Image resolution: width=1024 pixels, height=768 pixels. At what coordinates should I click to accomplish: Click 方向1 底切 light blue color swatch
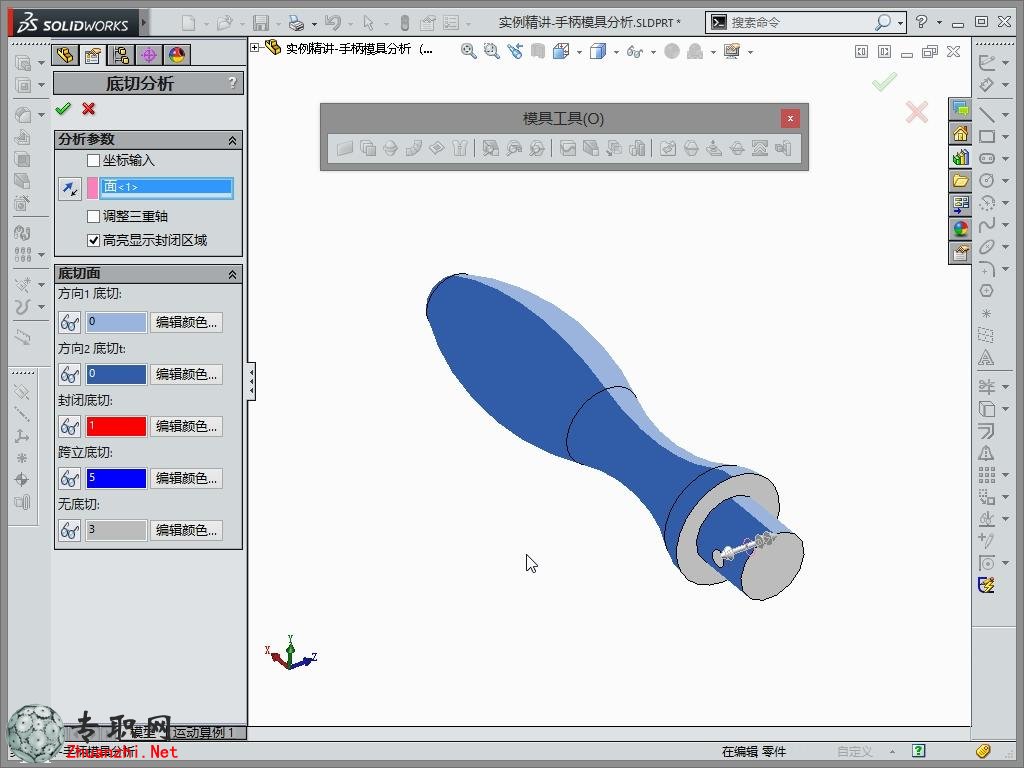coord(116,323)
